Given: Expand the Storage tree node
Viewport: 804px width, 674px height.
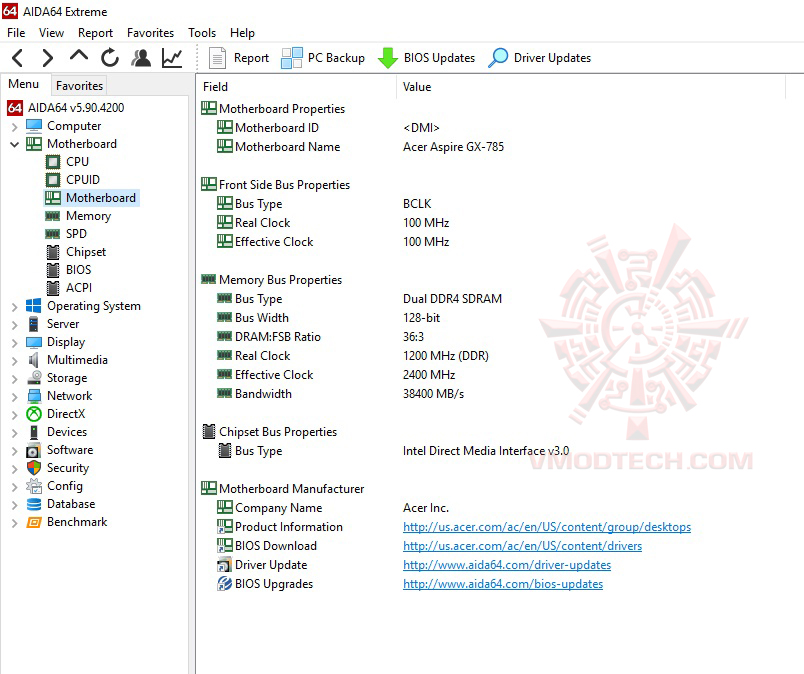Looking at the screenshot, I should [14, 379].
